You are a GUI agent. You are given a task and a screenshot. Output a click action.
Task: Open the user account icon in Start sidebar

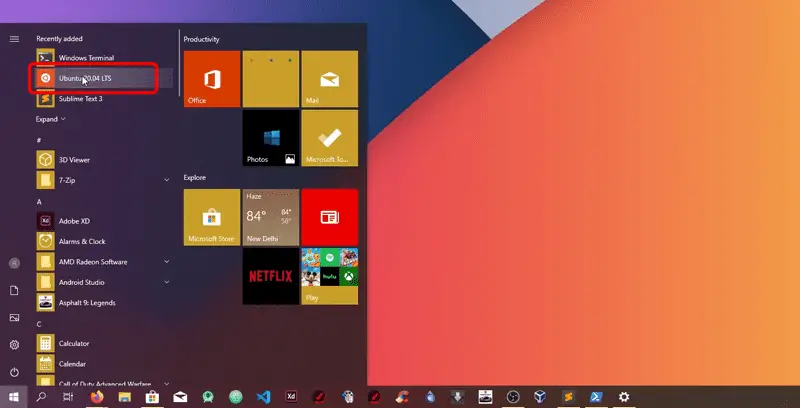[14, 263]
